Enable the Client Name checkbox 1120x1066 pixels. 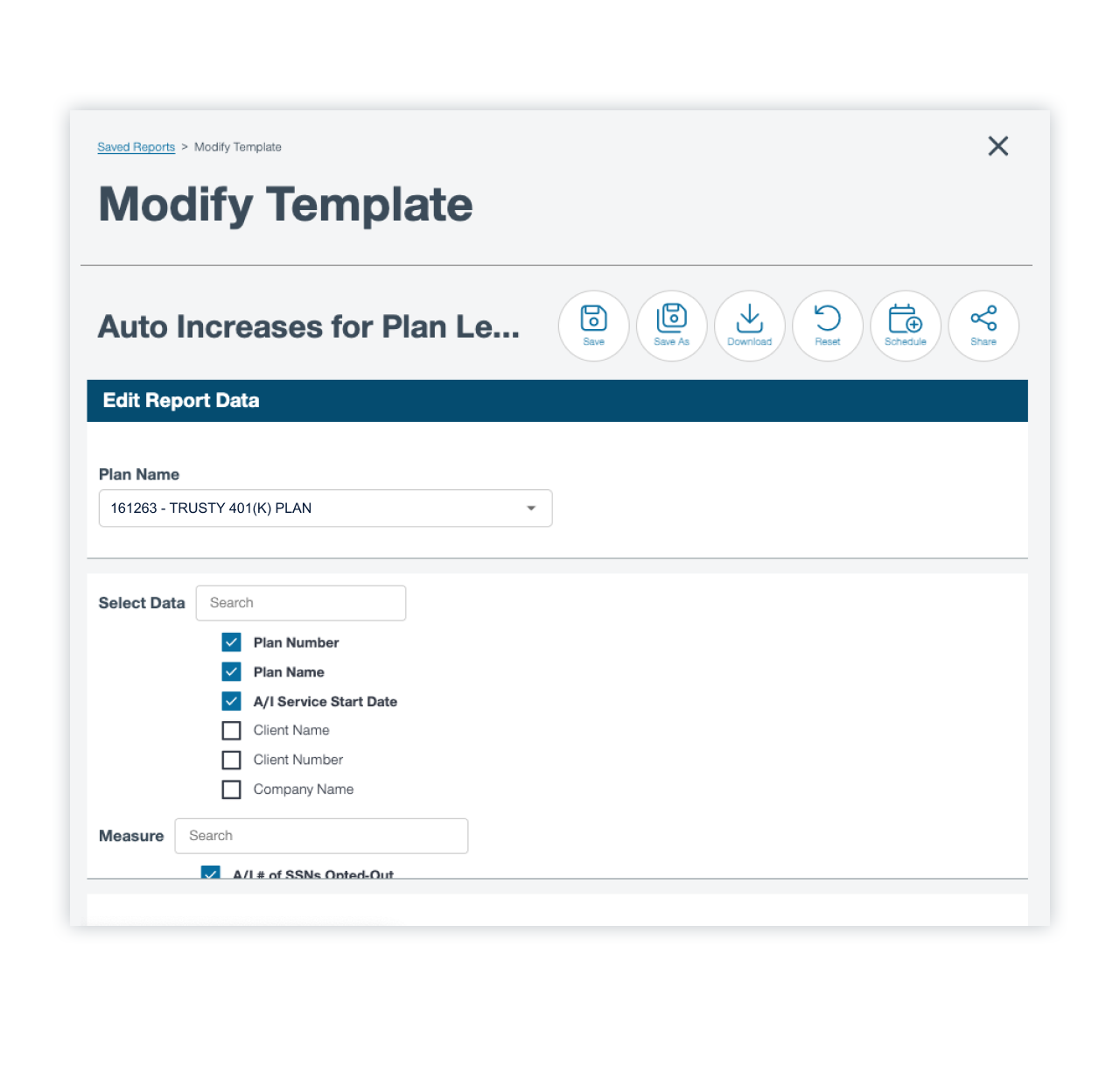231,731
